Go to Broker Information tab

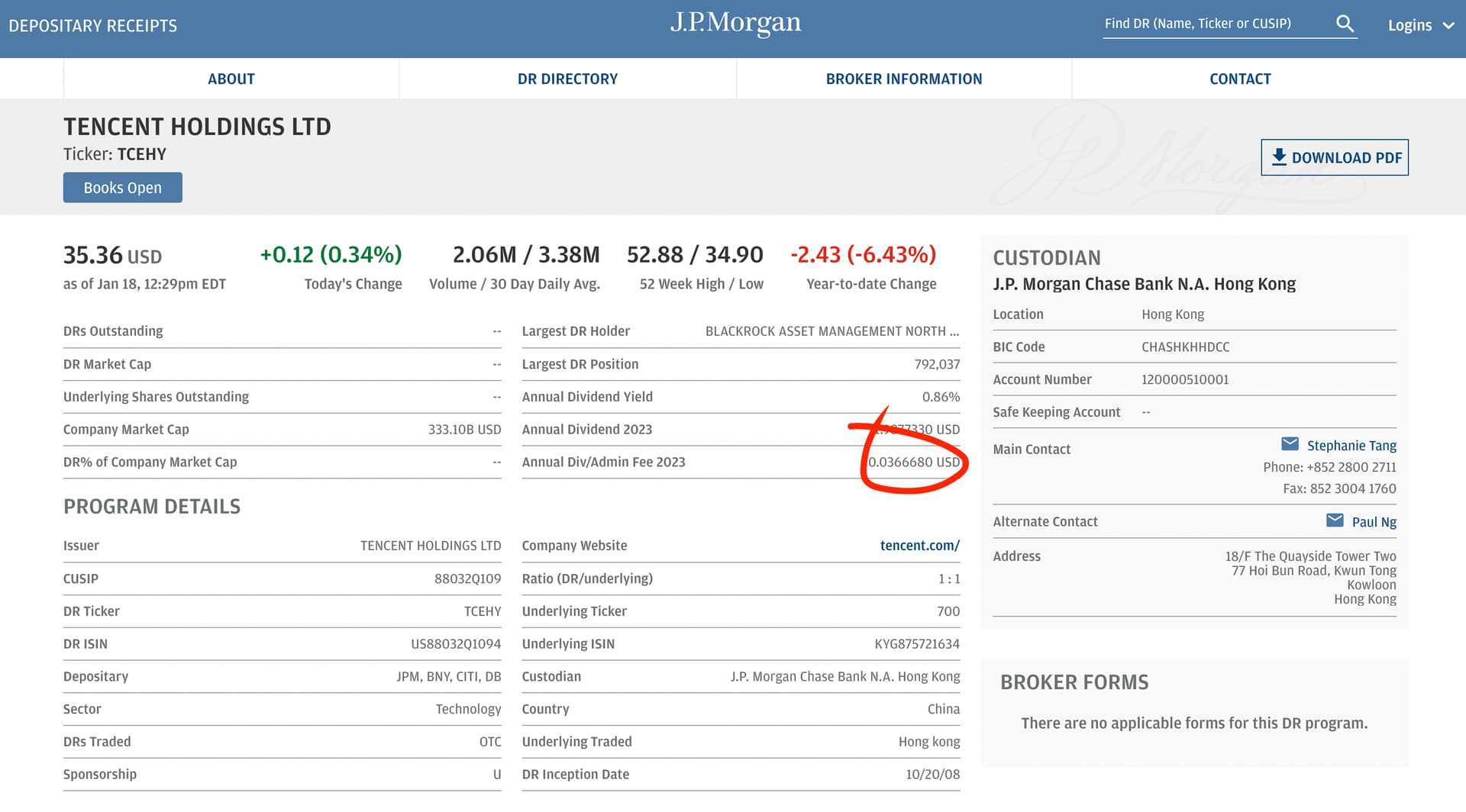pyautogui.click(x=903, y=79)
